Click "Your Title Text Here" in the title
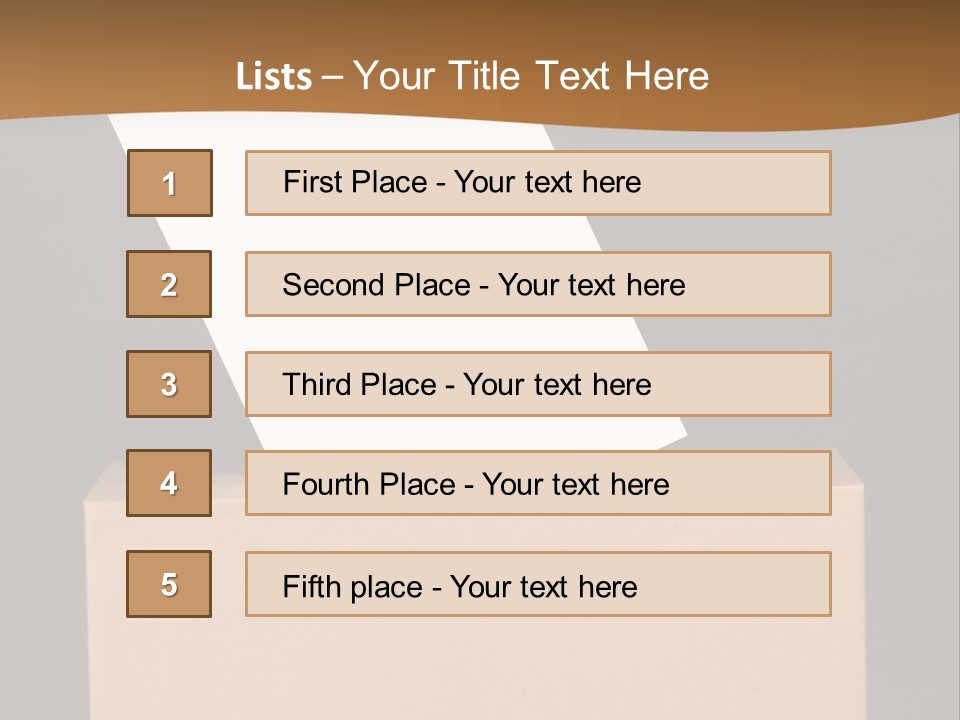The height and width of the screenshot is (720, 960). click(531, 76)
